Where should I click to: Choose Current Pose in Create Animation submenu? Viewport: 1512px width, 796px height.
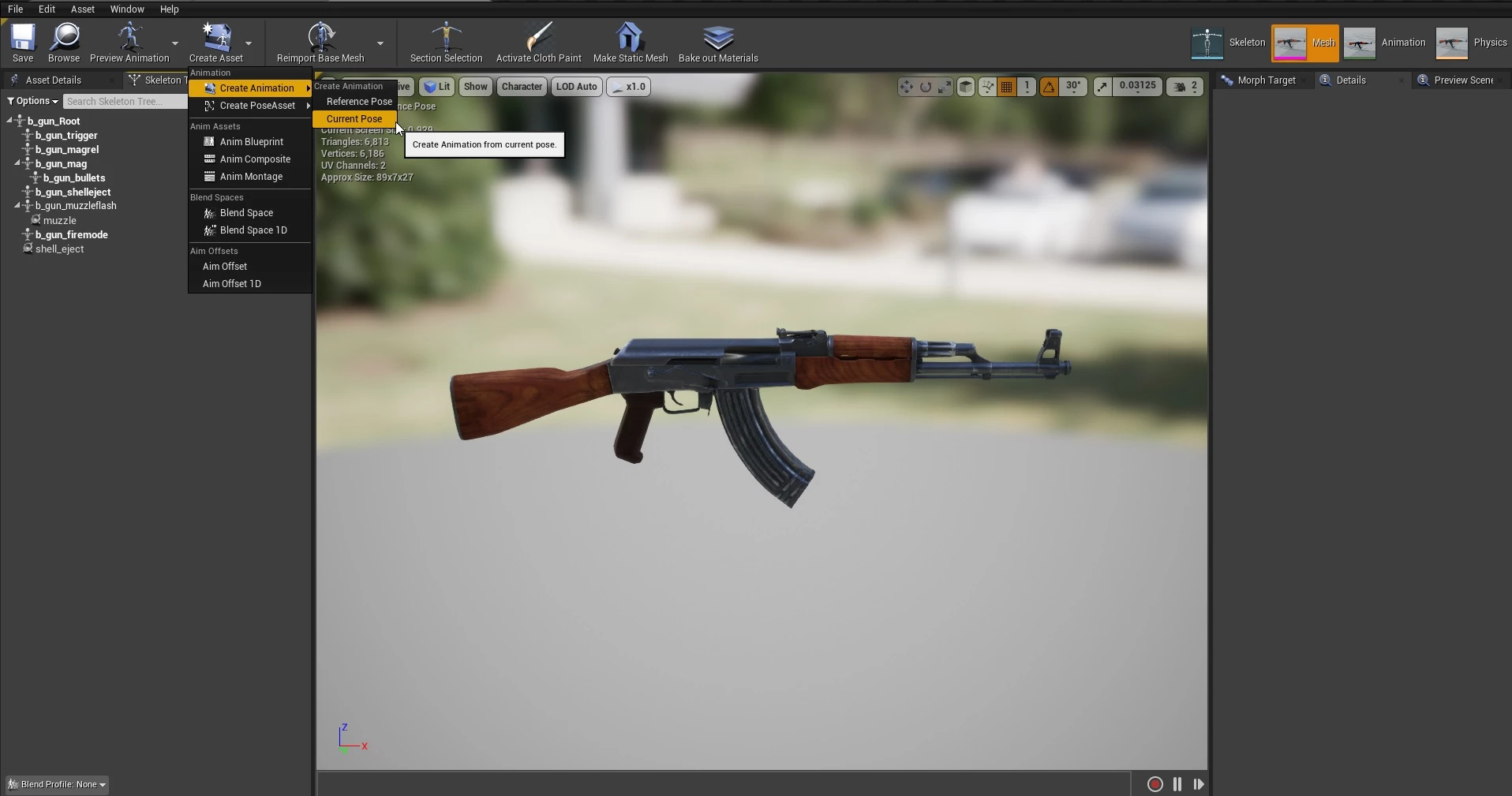coord(354,118)
